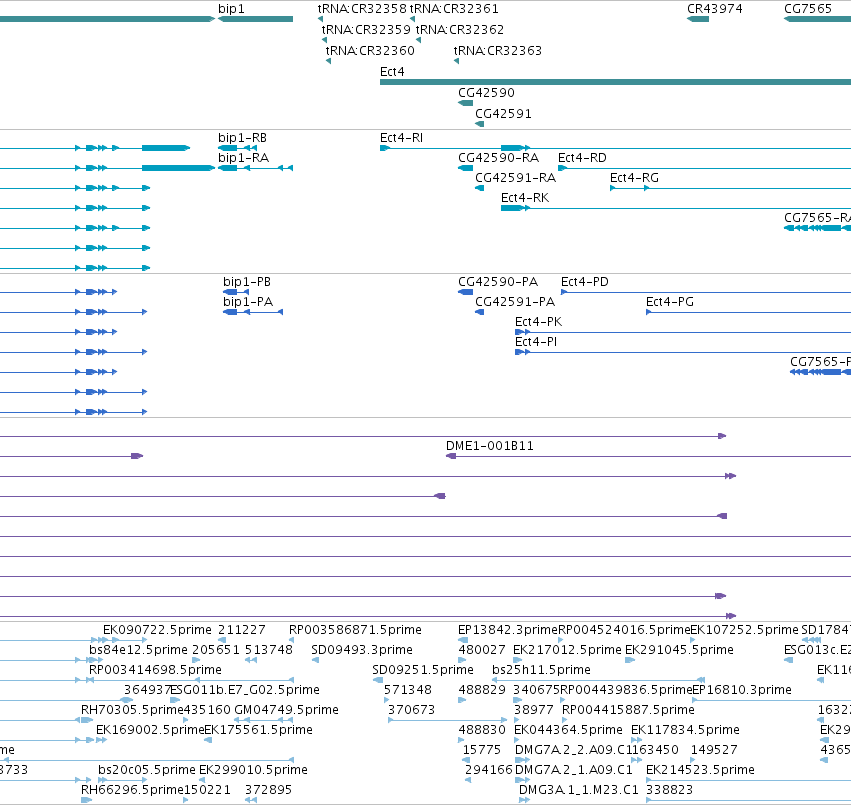The height and width of the screenshot is (805, 851).
Task: Click the 211227 EST label
Action: (242, 630)
